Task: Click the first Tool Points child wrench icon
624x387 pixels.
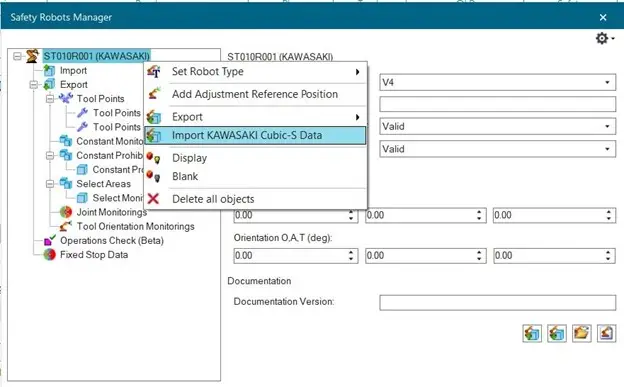Action: click(x=82, y=113)
